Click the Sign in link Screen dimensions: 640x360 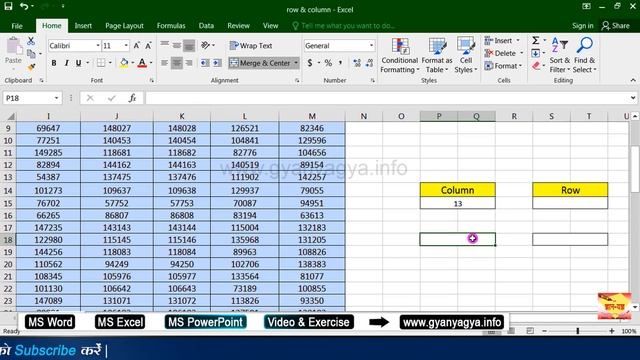click(582, 26)
